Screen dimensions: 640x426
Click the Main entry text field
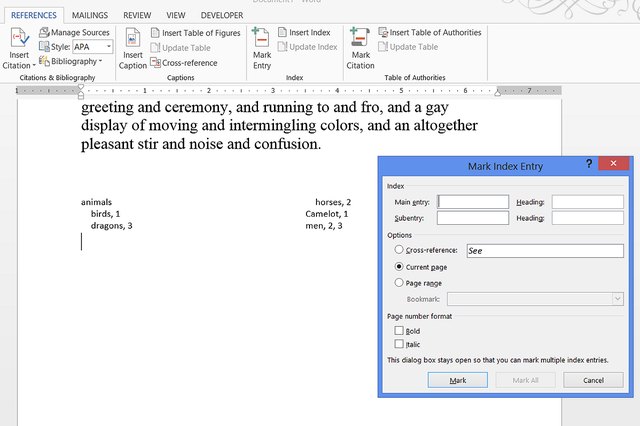473,202
